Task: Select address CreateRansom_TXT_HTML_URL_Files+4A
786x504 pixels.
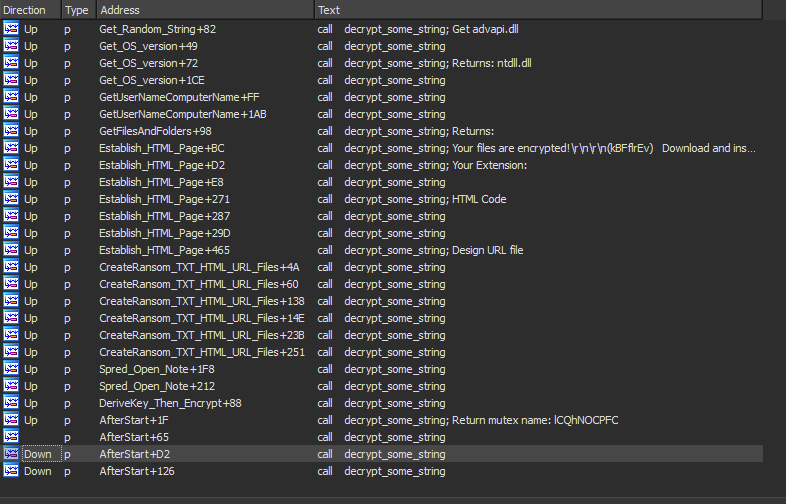Action: pyautogui.click(x=199, y=267)
